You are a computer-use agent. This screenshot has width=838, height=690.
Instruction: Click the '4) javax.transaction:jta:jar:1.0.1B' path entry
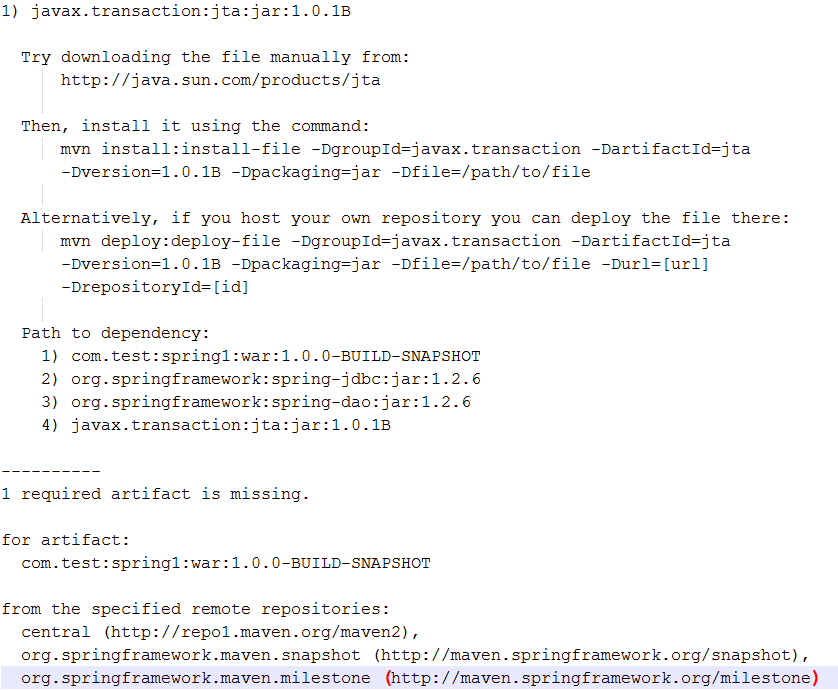click(x=230, y=425)
